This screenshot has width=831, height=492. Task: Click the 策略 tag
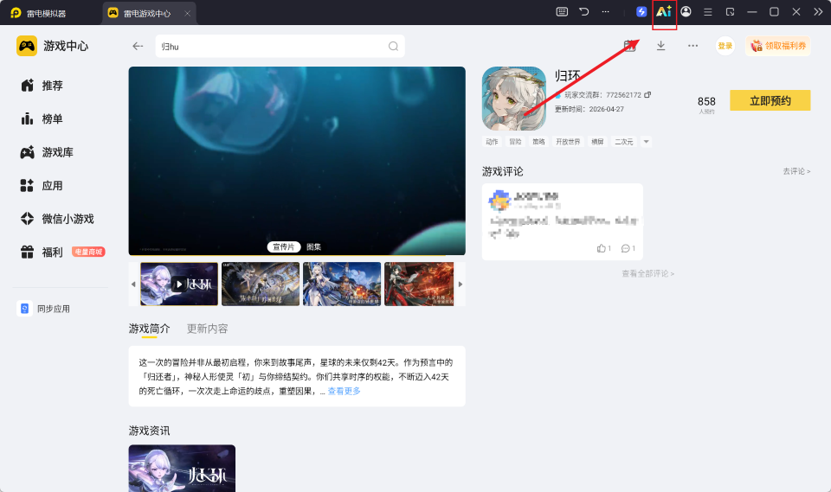[538, 142]
